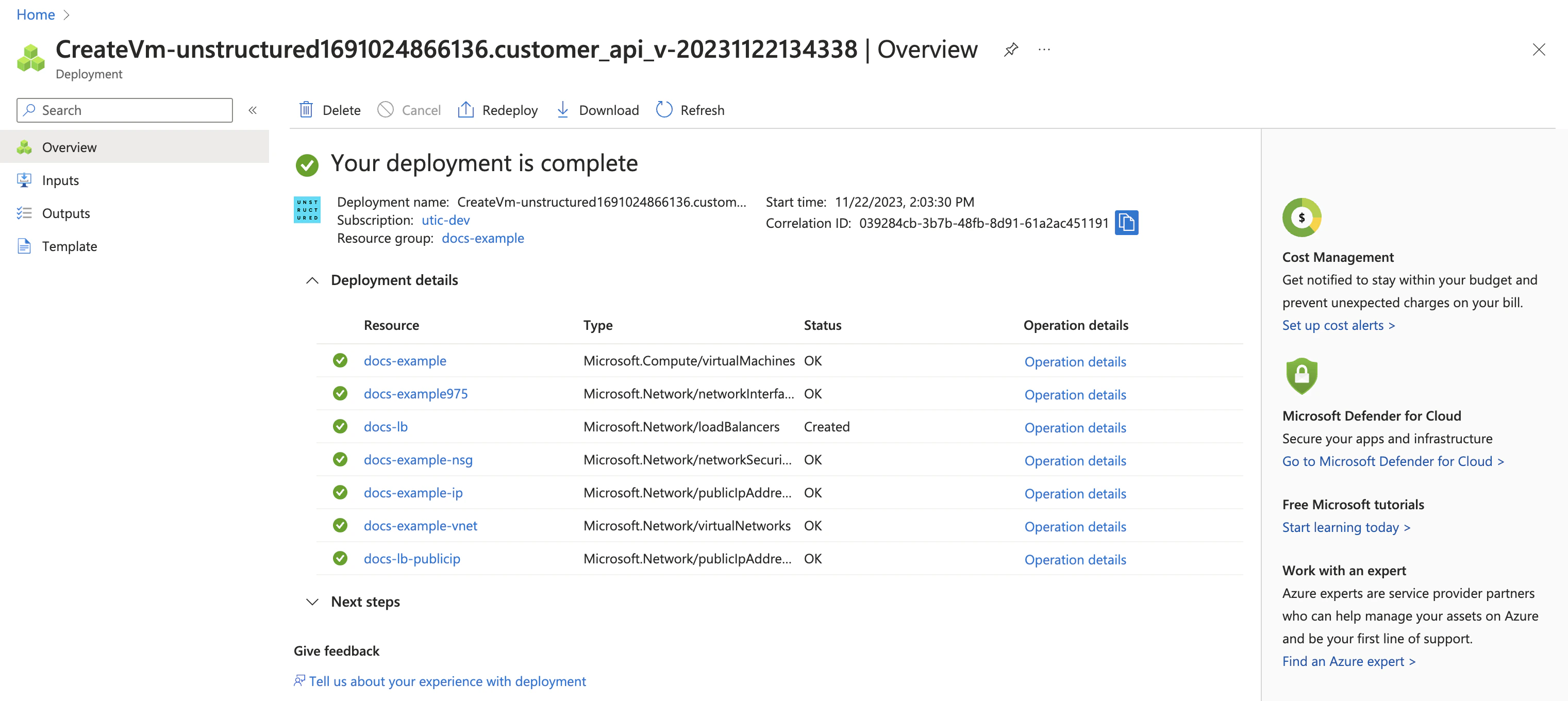Open the utic-dev subscription link
Image resolution: width=1568 pixels, height=701 pixels.
[445, 220]
